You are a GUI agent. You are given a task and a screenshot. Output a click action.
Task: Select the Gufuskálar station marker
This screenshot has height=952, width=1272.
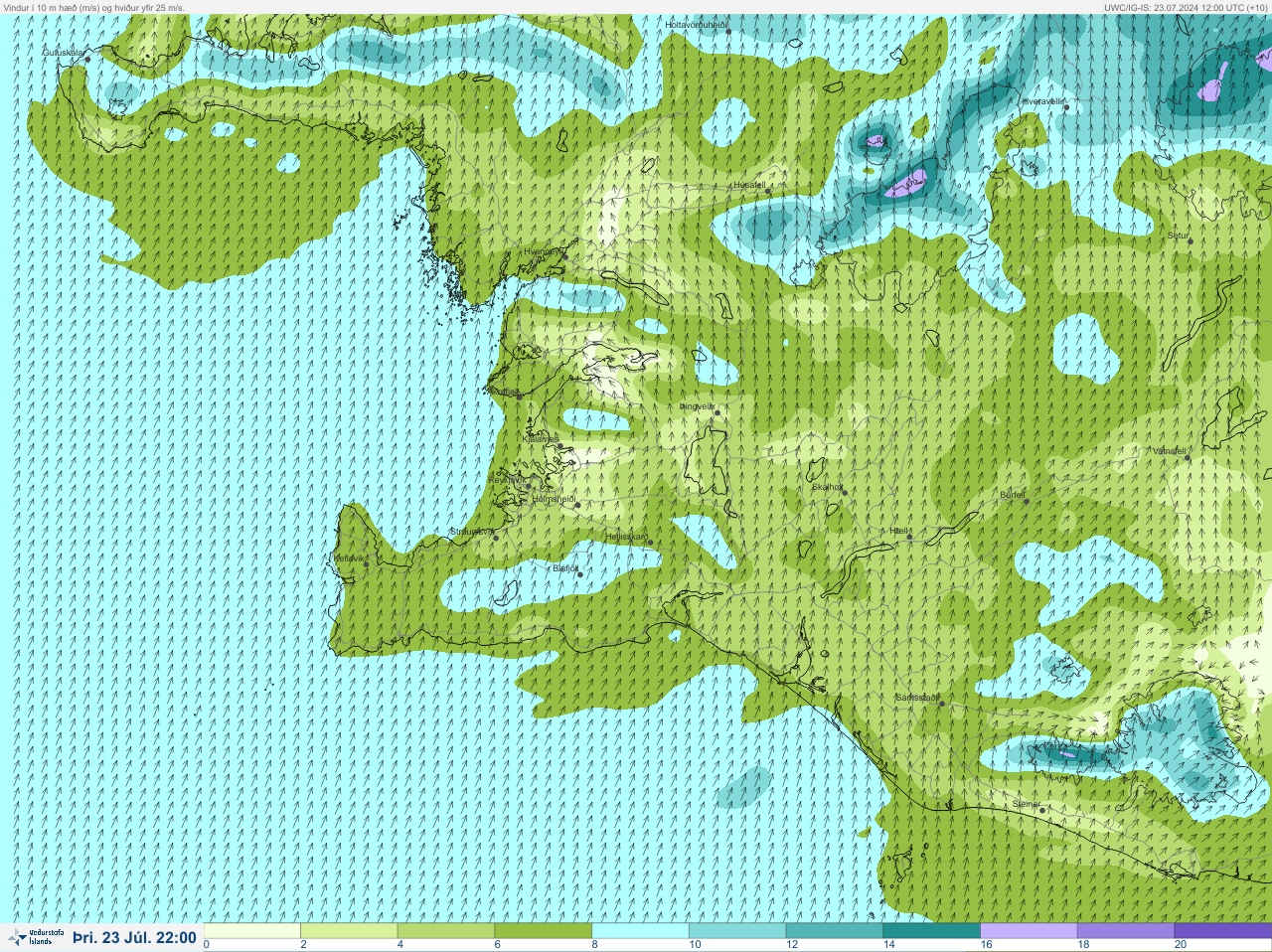pyautogui.click(x=86, y=60)
